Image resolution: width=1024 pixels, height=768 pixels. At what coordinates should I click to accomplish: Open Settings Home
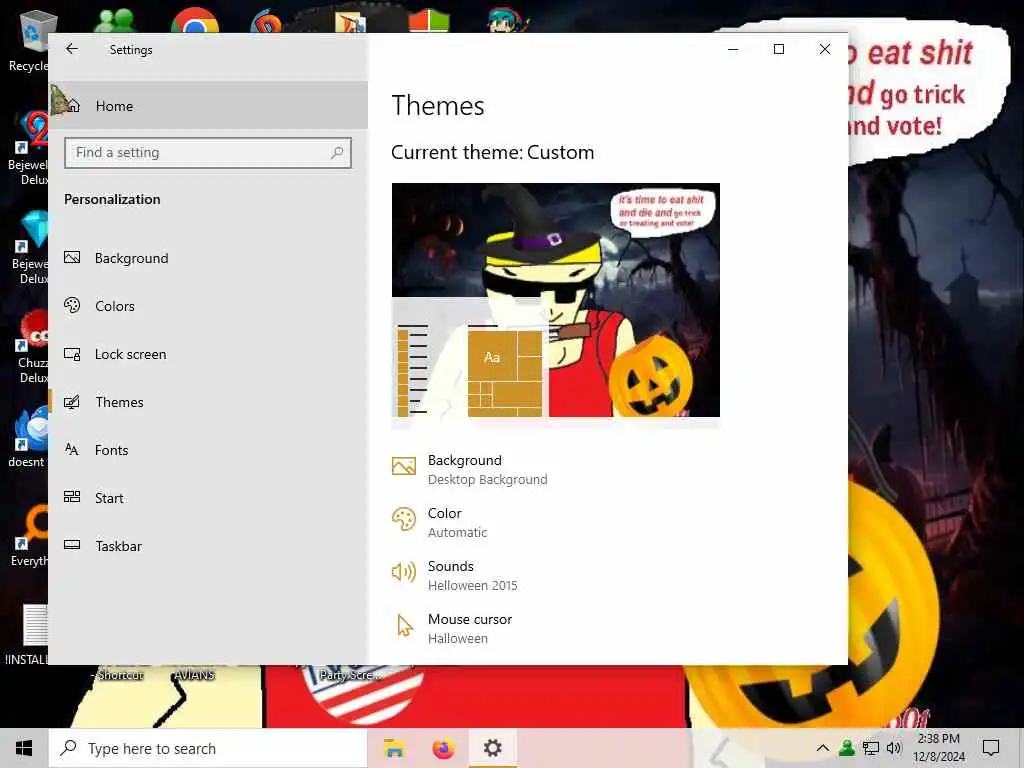tap(208, 106)
